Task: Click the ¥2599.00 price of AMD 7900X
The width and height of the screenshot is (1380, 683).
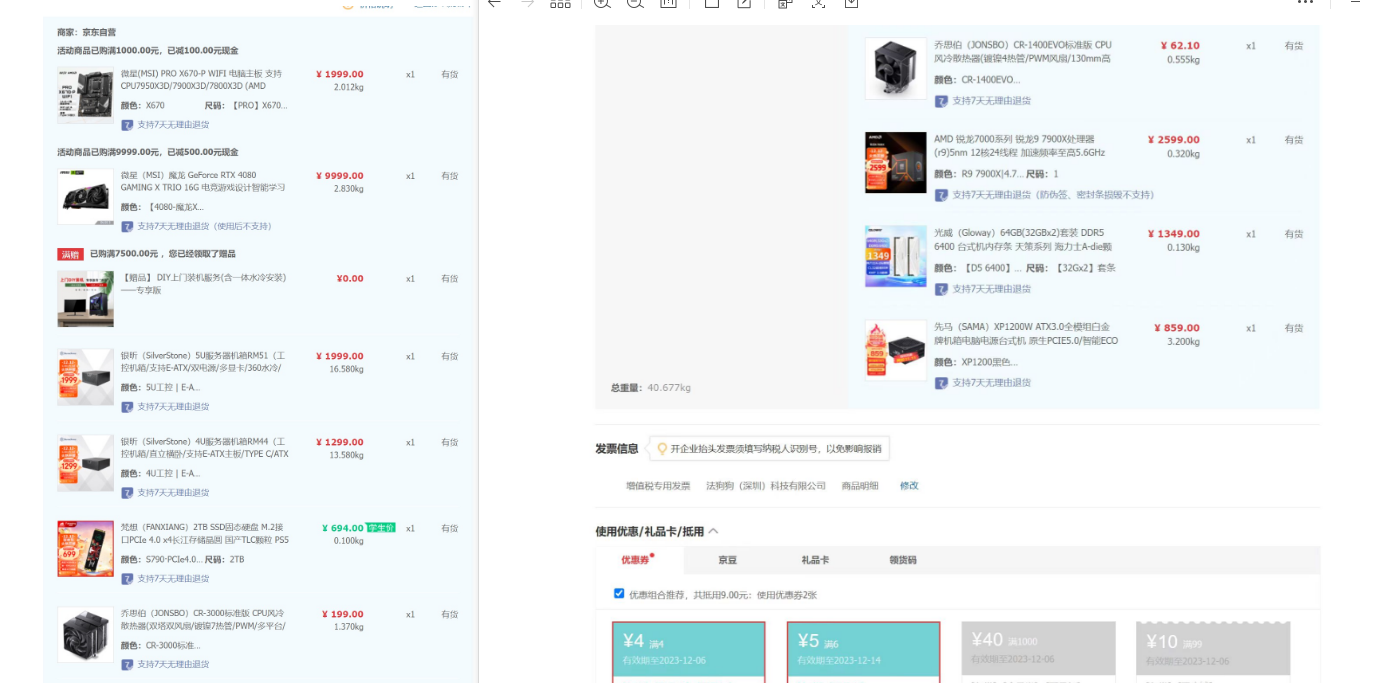Action: point(1174,140)
